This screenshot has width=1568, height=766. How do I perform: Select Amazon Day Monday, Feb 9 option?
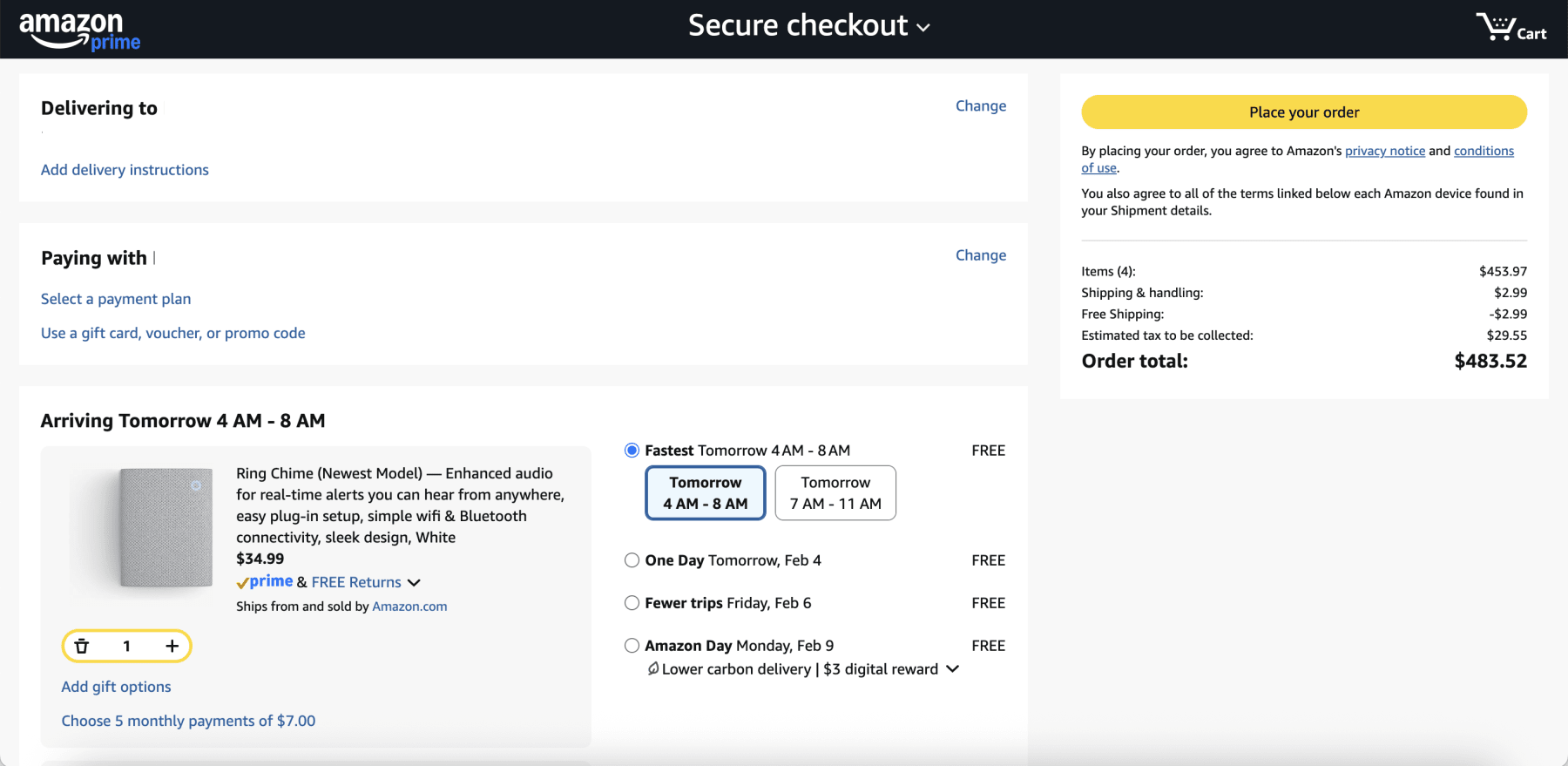pos(632,646)
